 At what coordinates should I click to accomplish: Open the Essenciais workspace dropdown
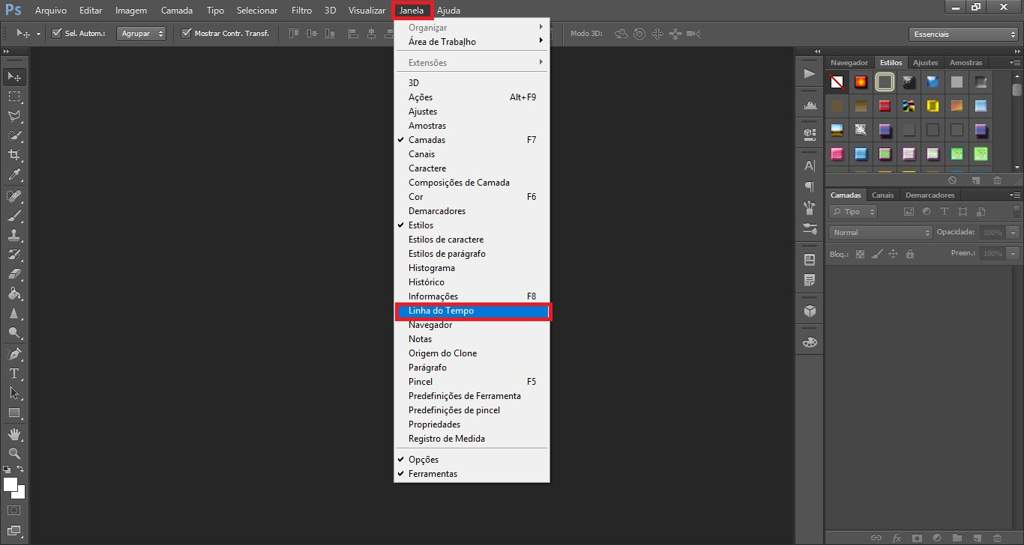click(963, 34)
